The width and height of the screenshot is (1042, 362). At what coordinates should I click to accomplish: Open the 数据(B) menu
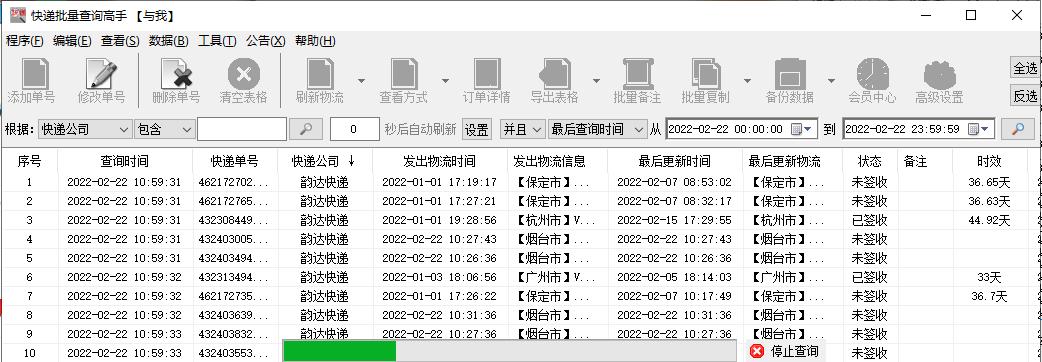tap(169, 41)
